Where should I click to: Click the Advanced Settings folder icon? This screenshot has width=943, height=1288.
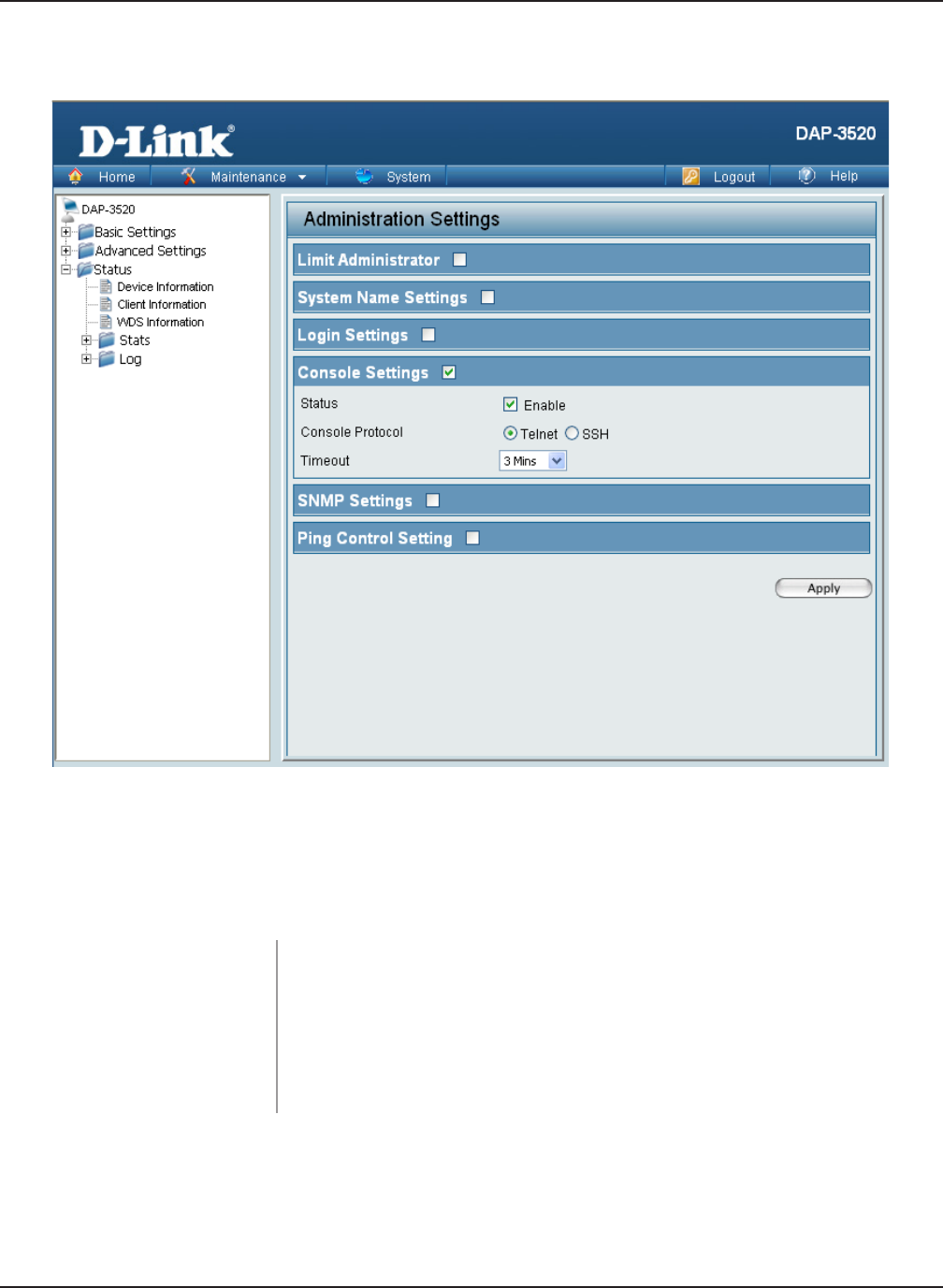[x=86, y=250]
